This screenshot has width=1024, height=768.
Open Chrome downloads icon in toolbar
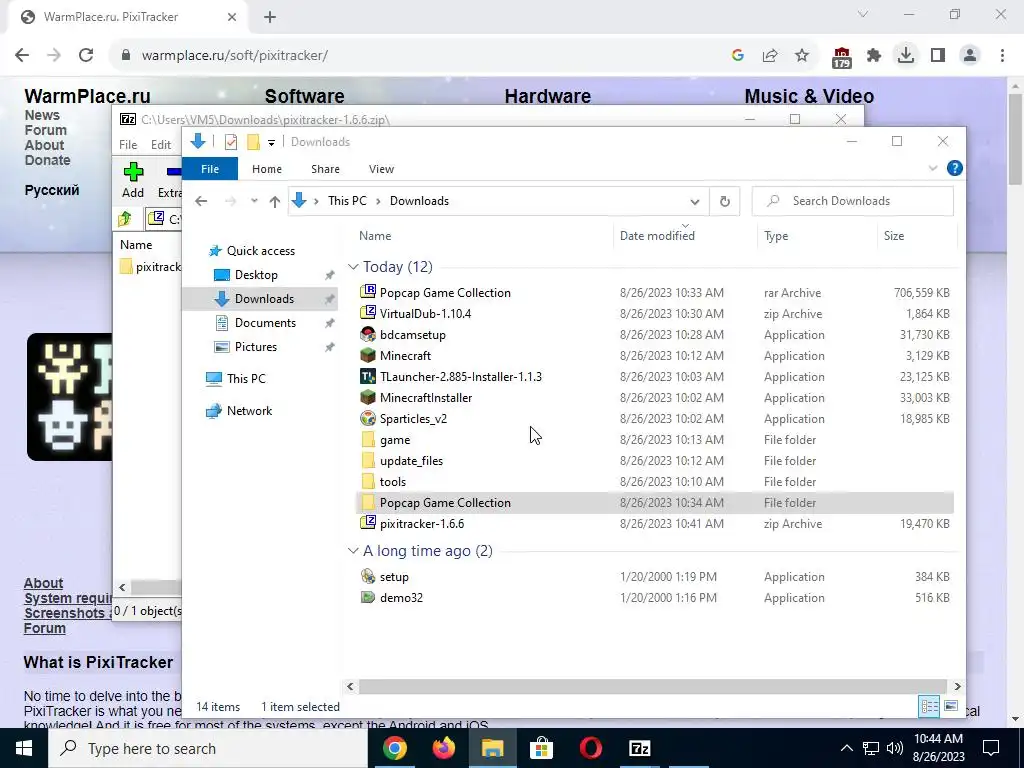coord(906,55)
